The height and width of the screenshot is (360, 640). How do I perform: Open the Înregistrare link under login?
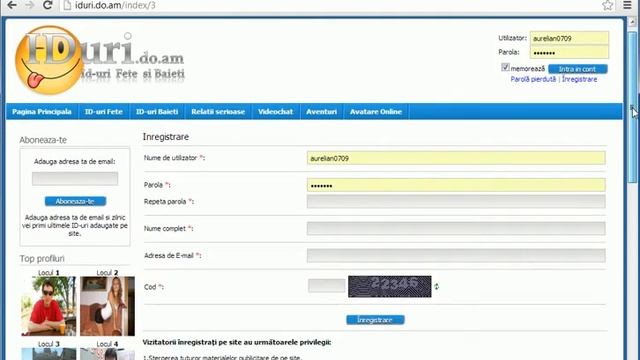click(579, 79)
